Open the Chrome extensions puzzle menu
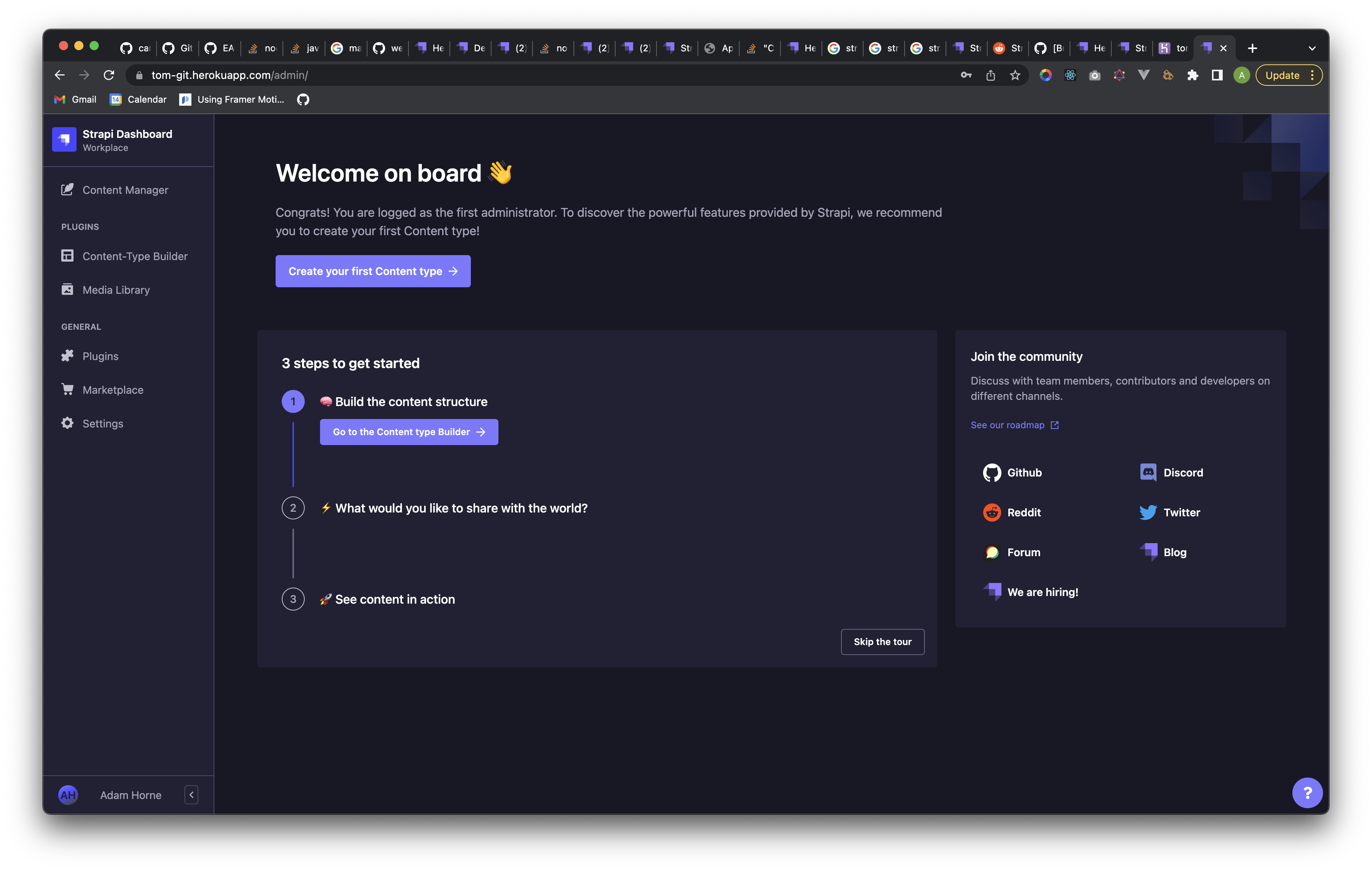The image size is (1372, 871). 1192,75
